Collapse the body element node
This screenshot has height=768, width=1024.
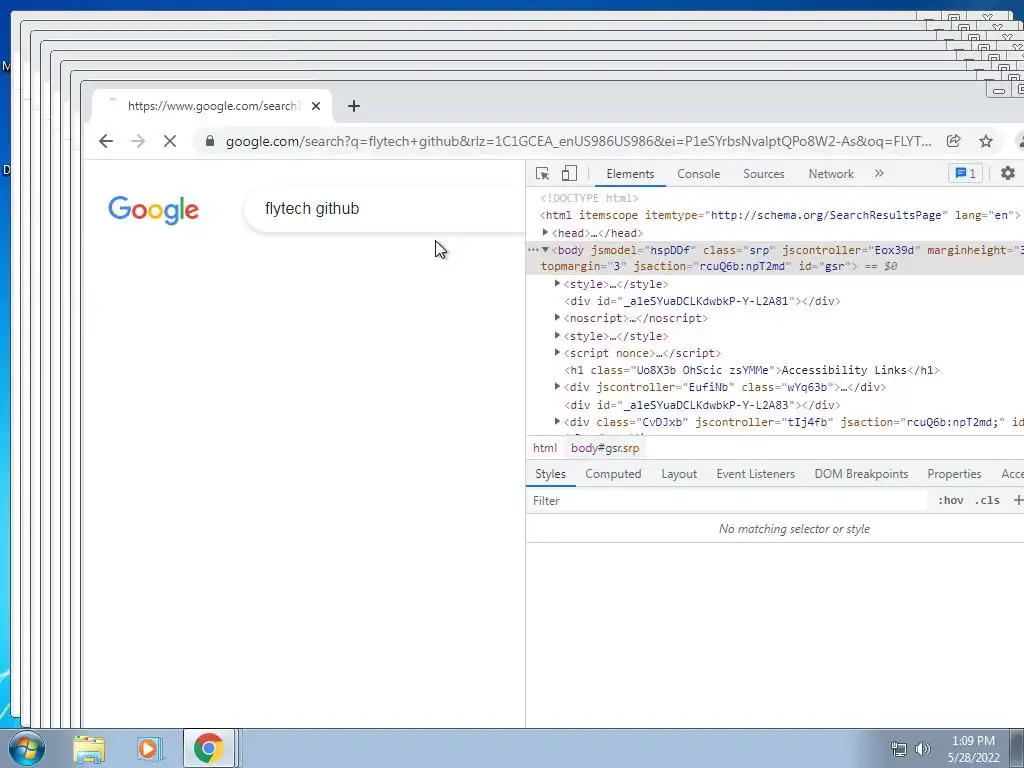pos(545,250)
